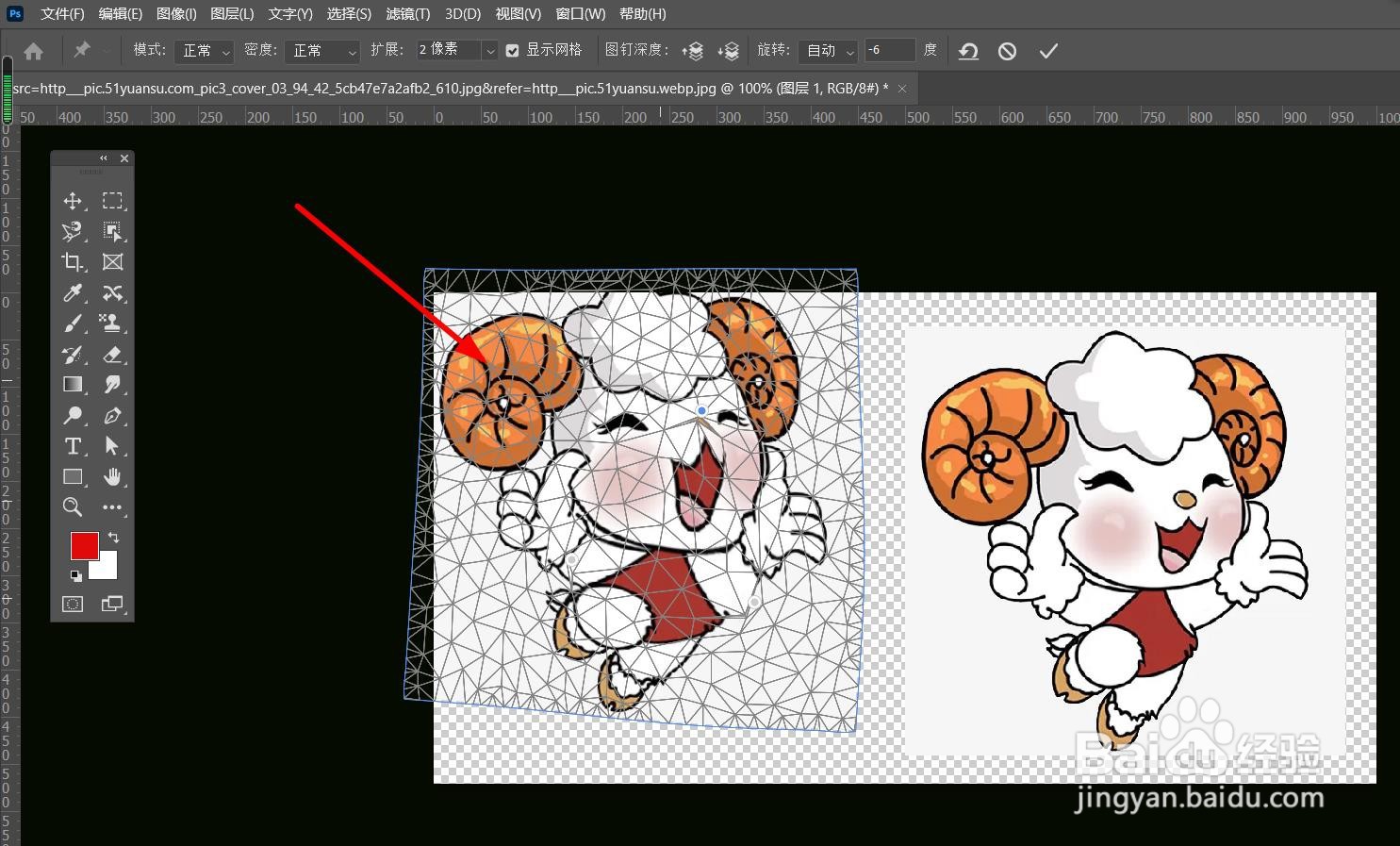Select the Gradient tool
Image resolution: width=1400 pixels, height=846 pixels.
click(x=72, y=385)
